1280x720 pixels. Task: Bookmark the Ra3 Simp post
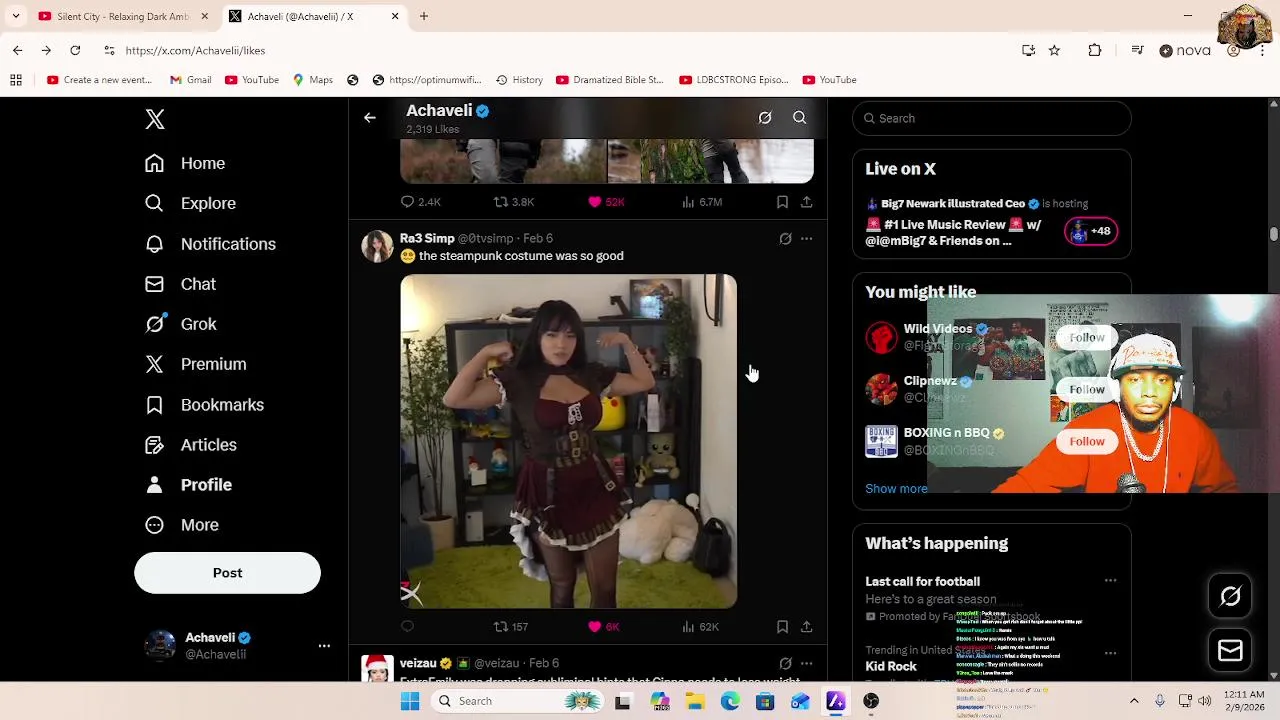coord(782,627)
